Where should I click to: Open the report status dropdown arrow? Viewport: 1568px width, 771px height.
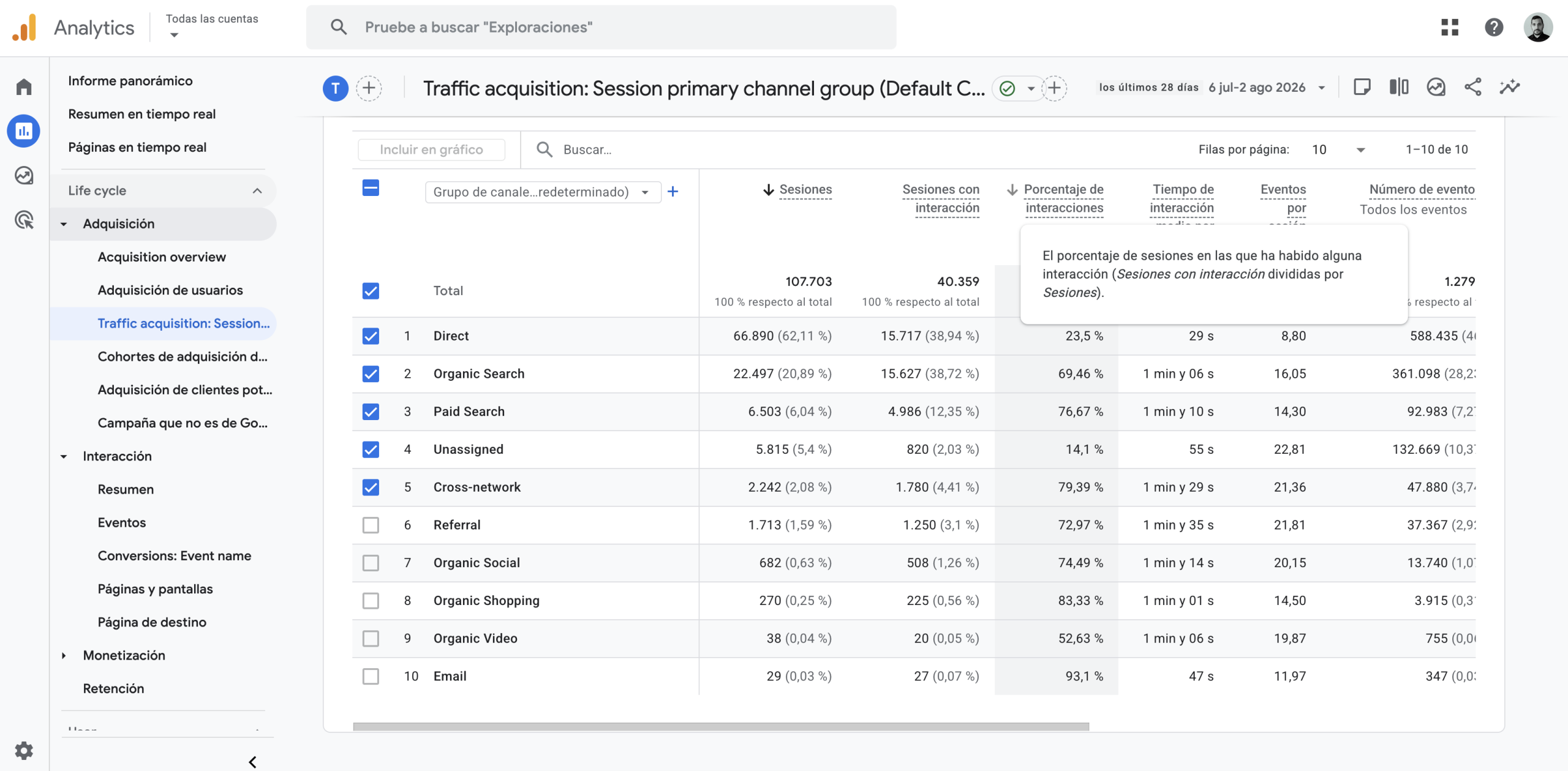coord(1031,89)
